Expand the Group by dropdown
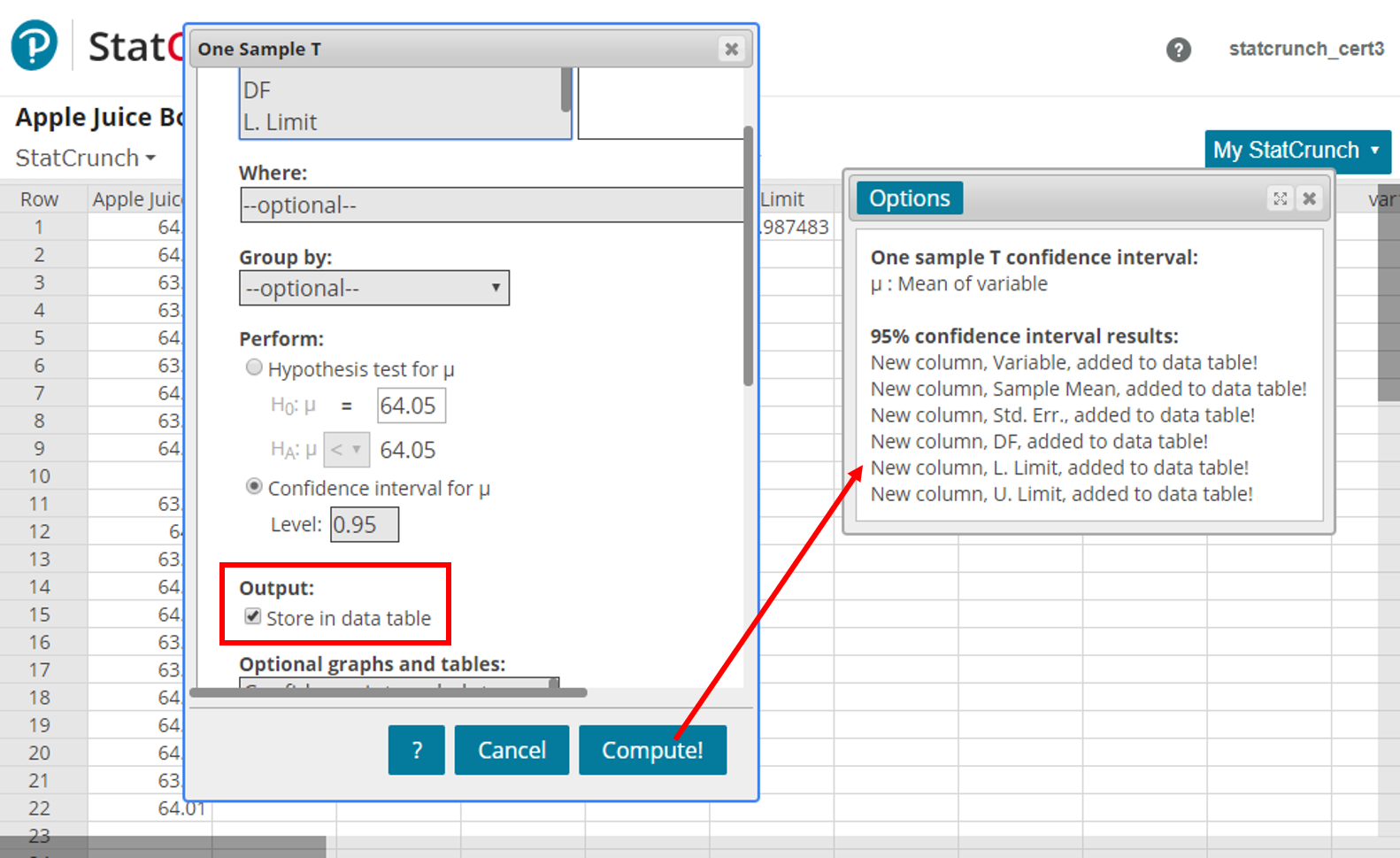Viewport: 1400px width, 858px height. pos(373,288)
